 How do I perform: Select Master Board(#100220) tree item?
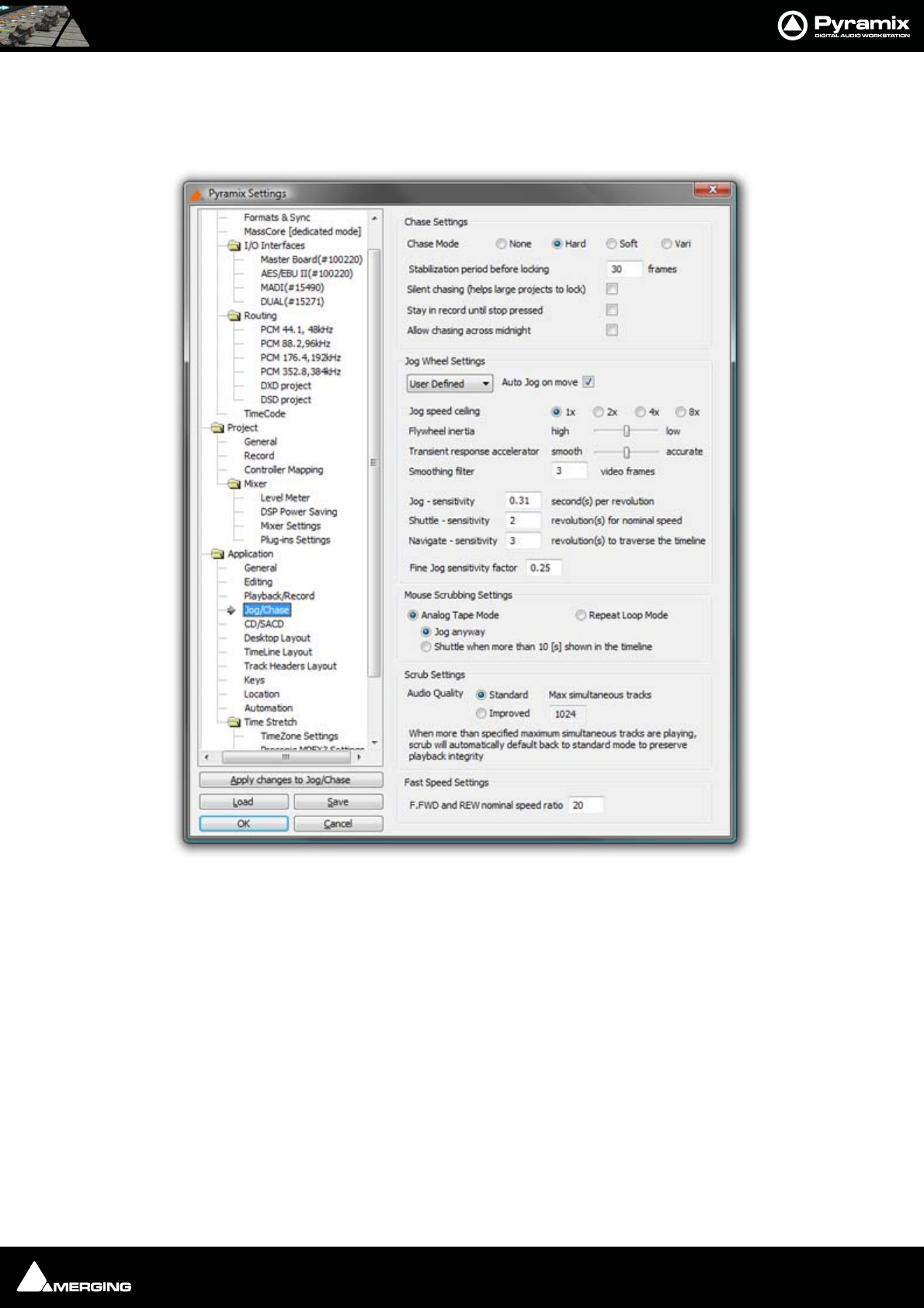pos(311,259)
